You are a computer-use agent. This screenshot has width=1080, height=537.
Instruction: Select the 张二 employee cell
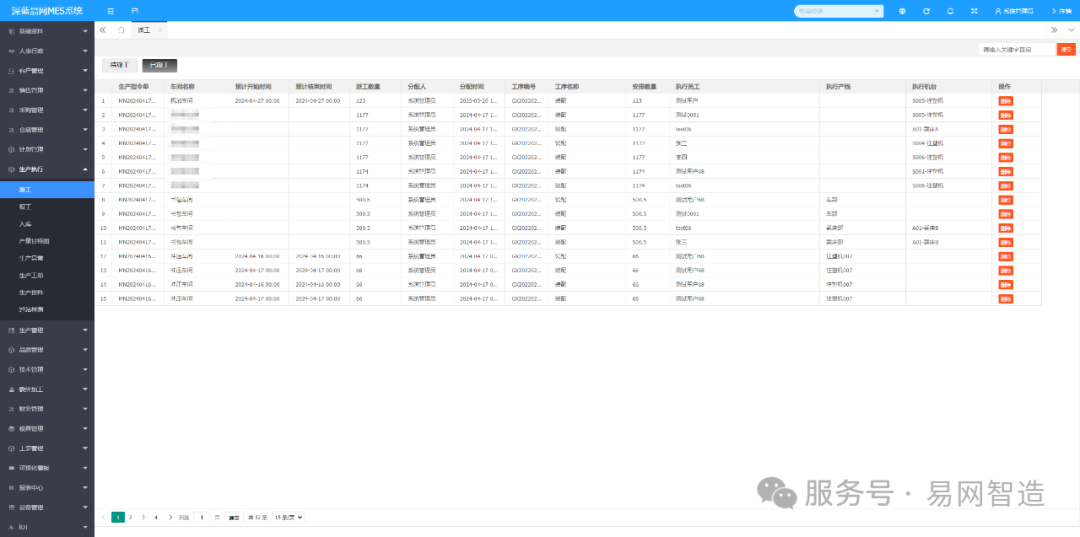pos(681,143)
